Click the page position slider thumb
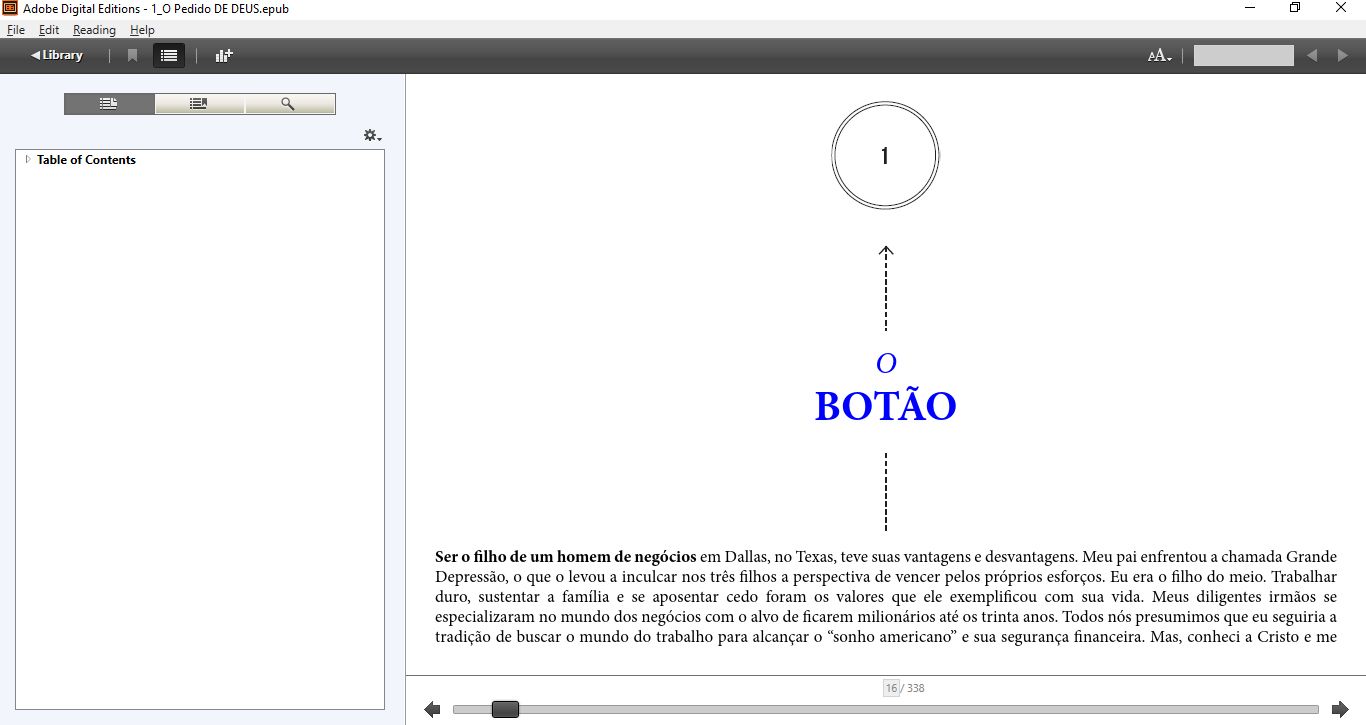Image resolution: width=1366 pixels, height=725 pixels. click(x=505, y=709)
